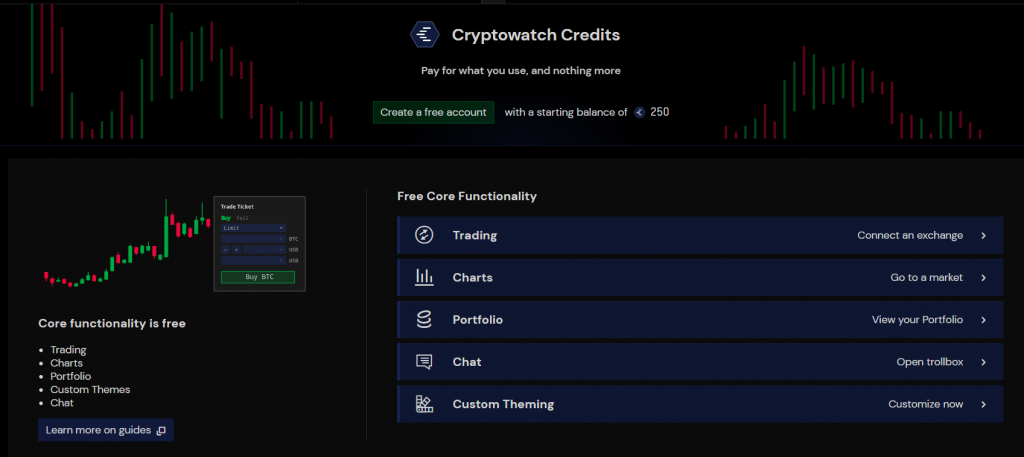1024x457 pixels.
Task: Click Portfolio in the bullet list
Action: [x=71, y=376]
